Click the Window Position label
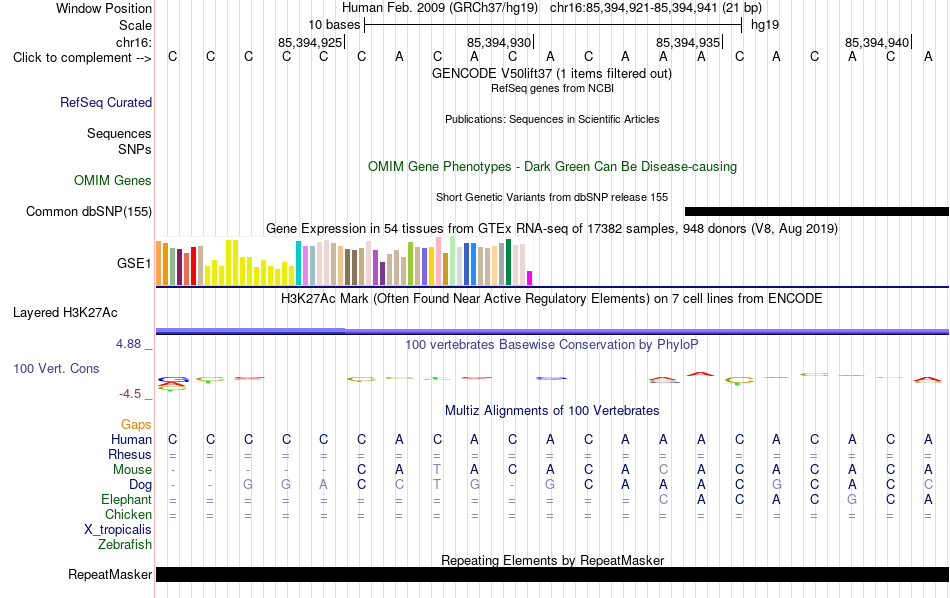 (x=104, y=8)
